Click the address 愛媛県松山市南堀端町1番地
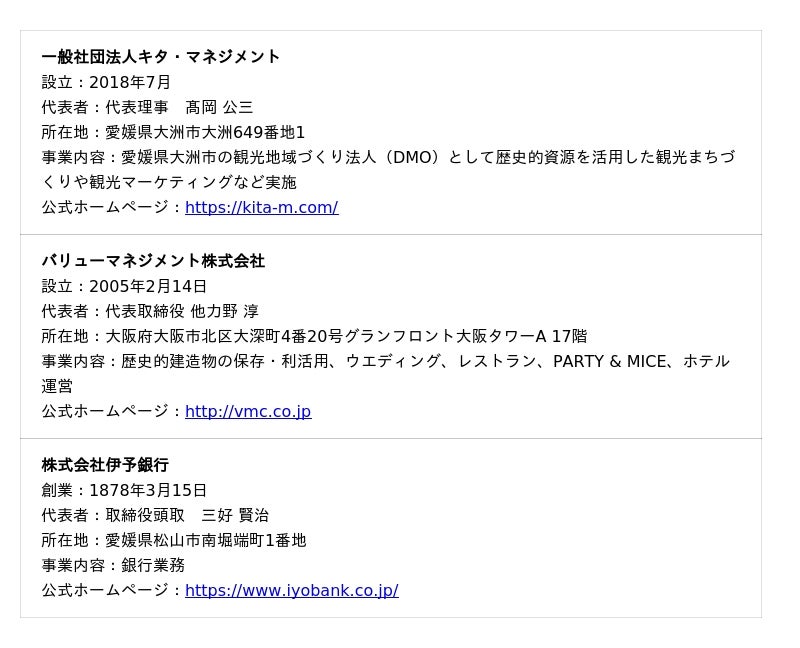 (205, 540)
